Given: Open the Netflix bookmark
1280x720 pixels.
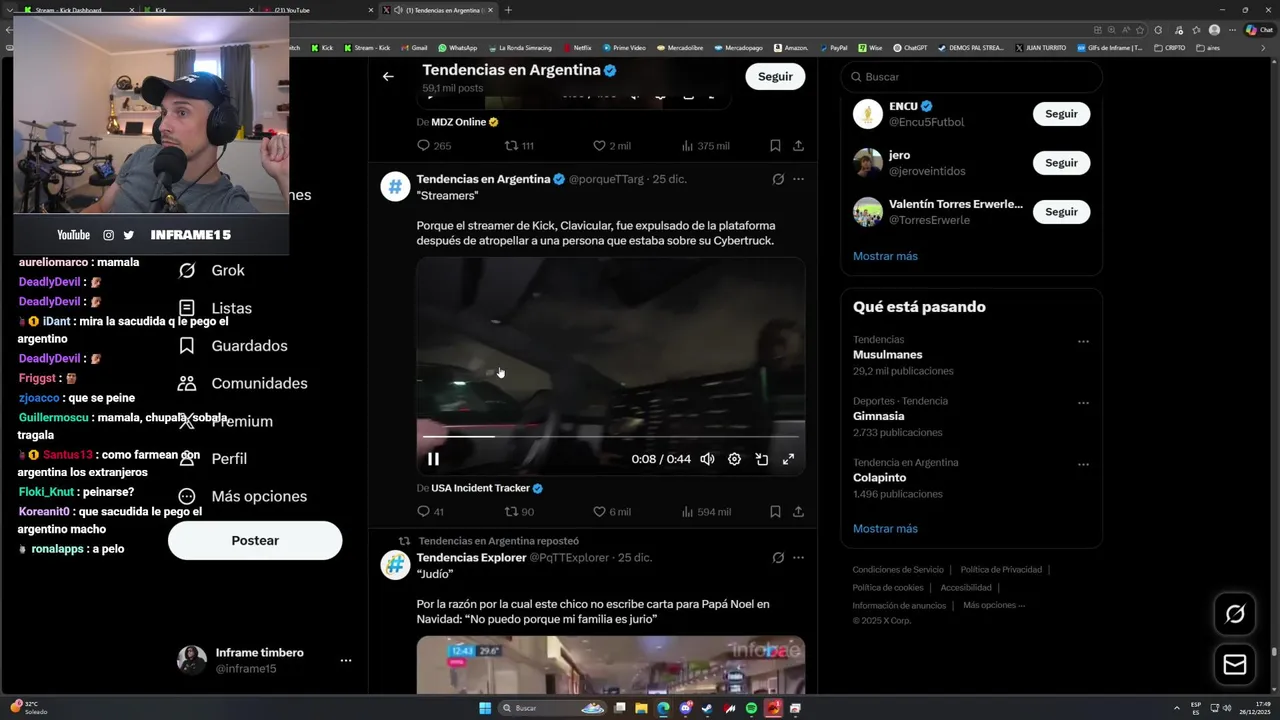Looking at the screenshot, I should 578,47.
